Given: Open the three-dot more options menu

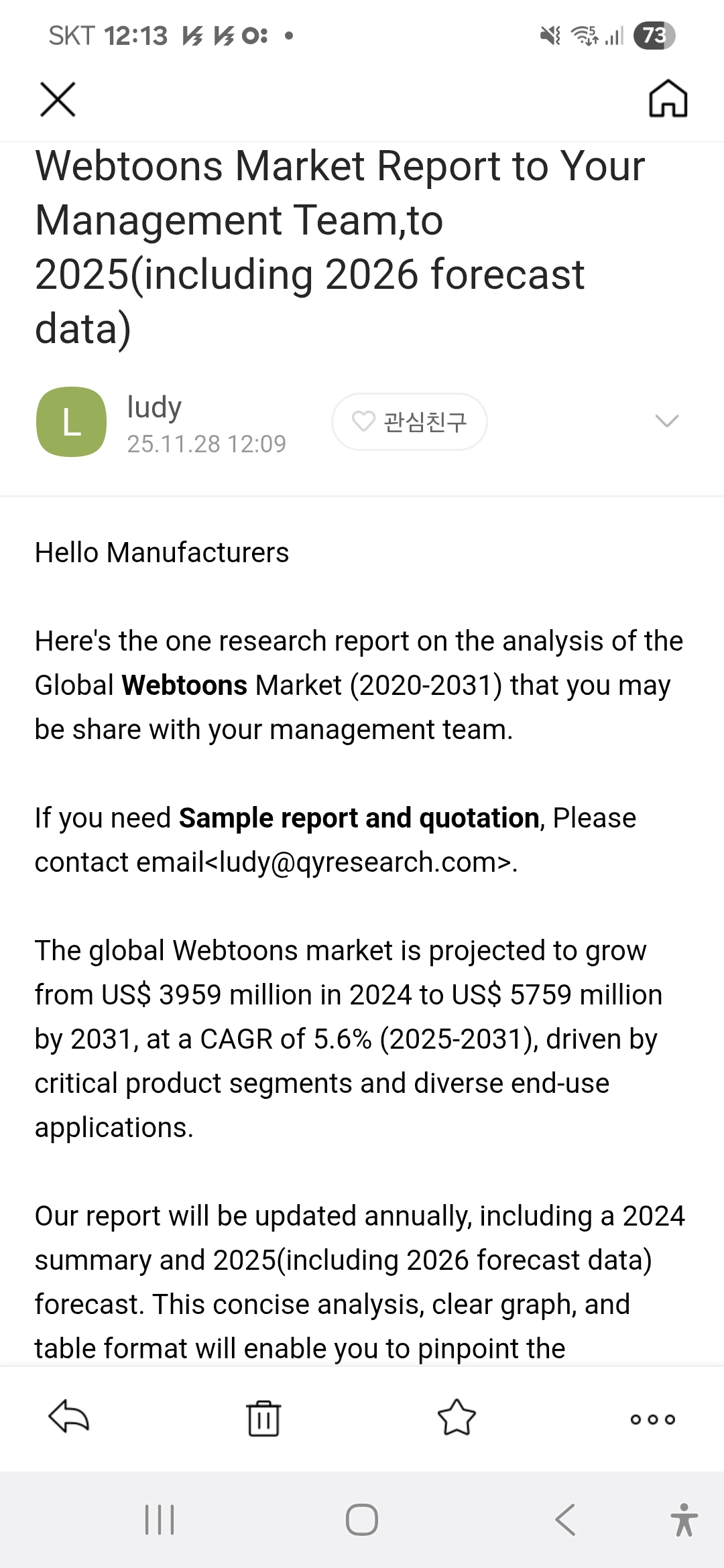Looking at the screenshot, I should tap(652, 1419).
